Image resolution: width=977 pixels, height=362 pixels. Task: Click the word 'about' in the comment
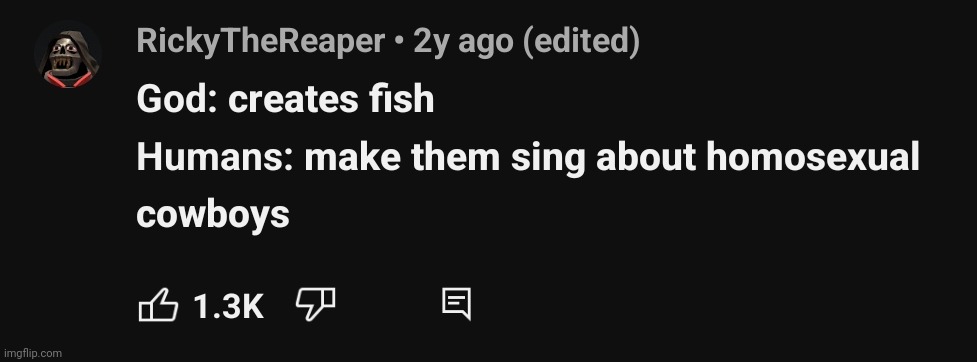[646, 156]
